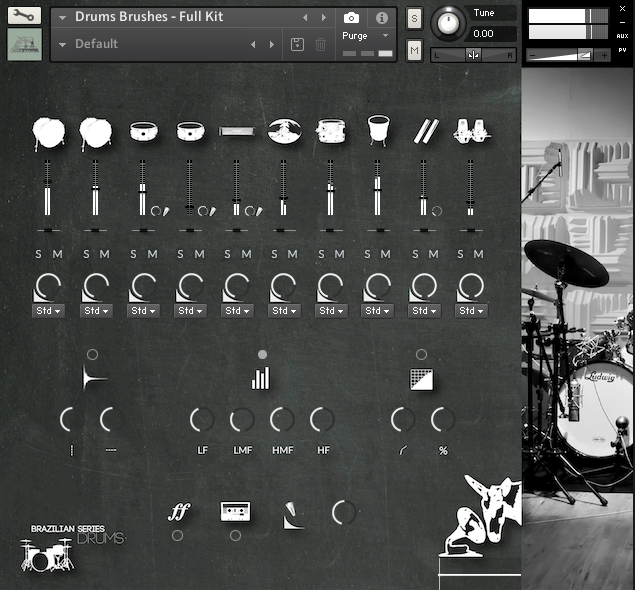Select the flat bar percussion channel icon
This screenshot has height=590, width=635.
coord(237,131)
